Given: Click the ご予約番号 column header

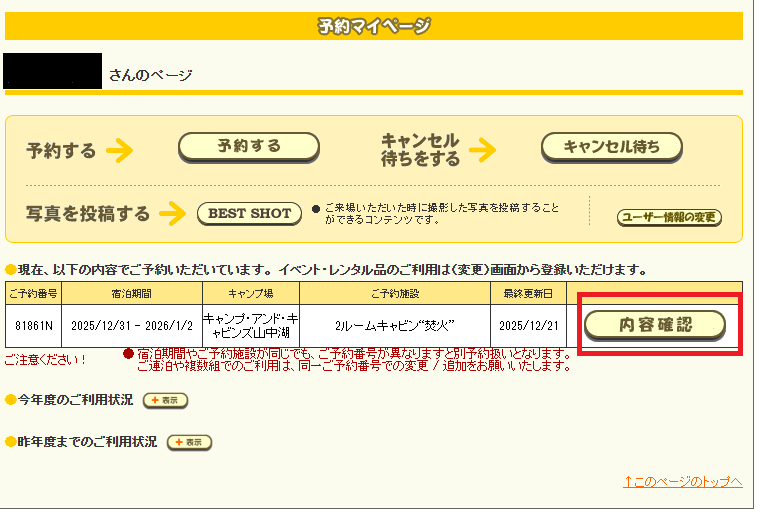Looking at the screenshot, I should point(35,294).
